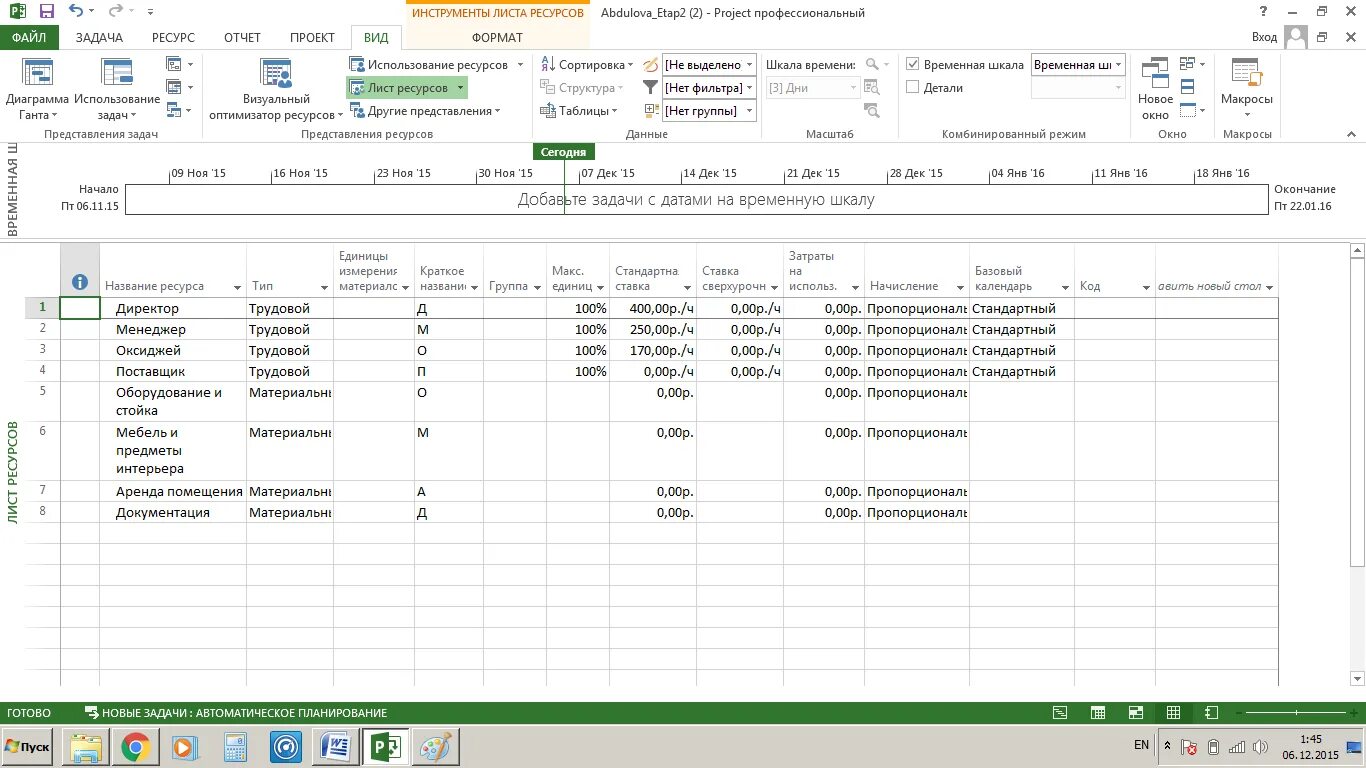Click the Использование ресурсов view button

pos(436,65)
